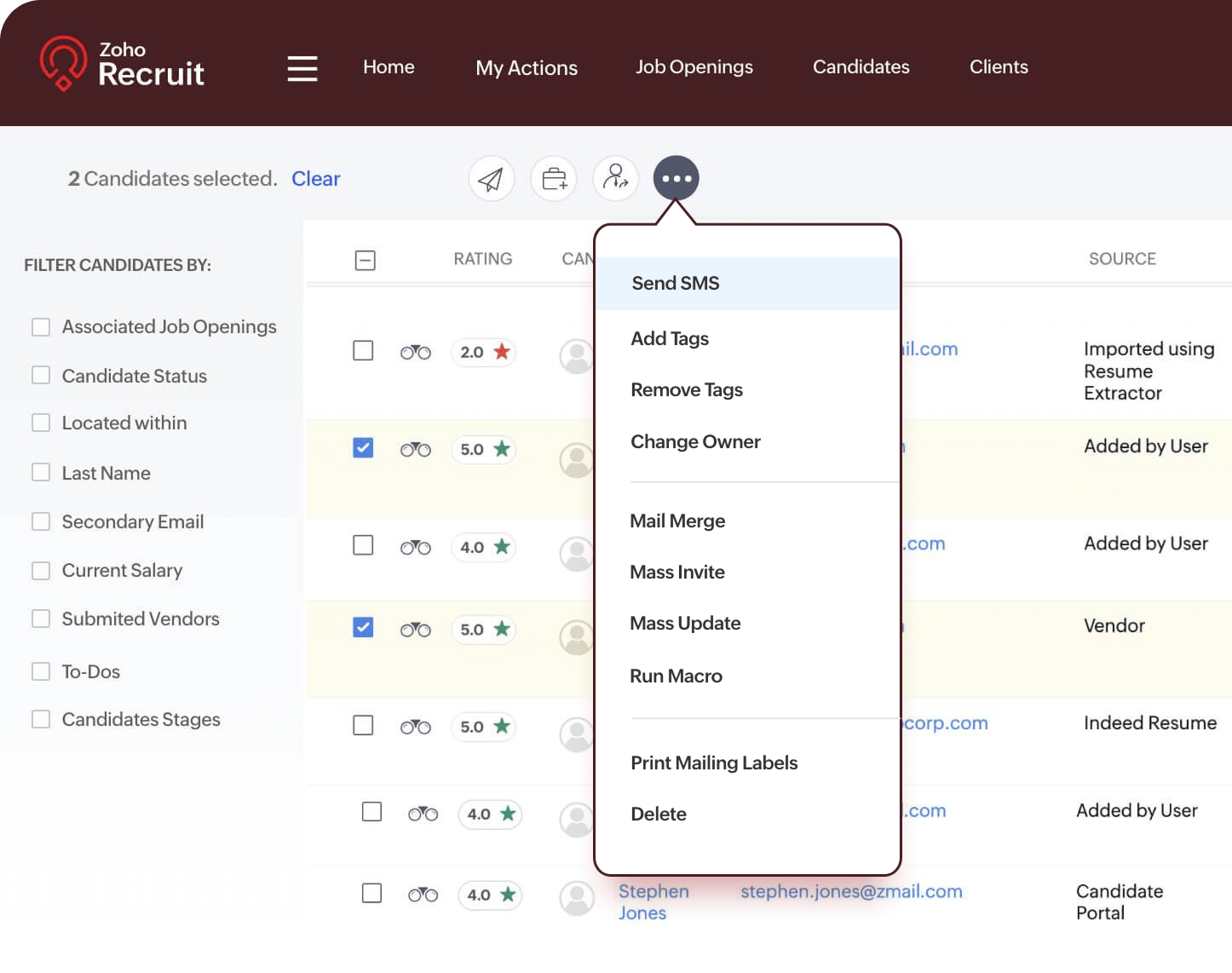Pick Delete from the more actions menu

pos(659,814)
